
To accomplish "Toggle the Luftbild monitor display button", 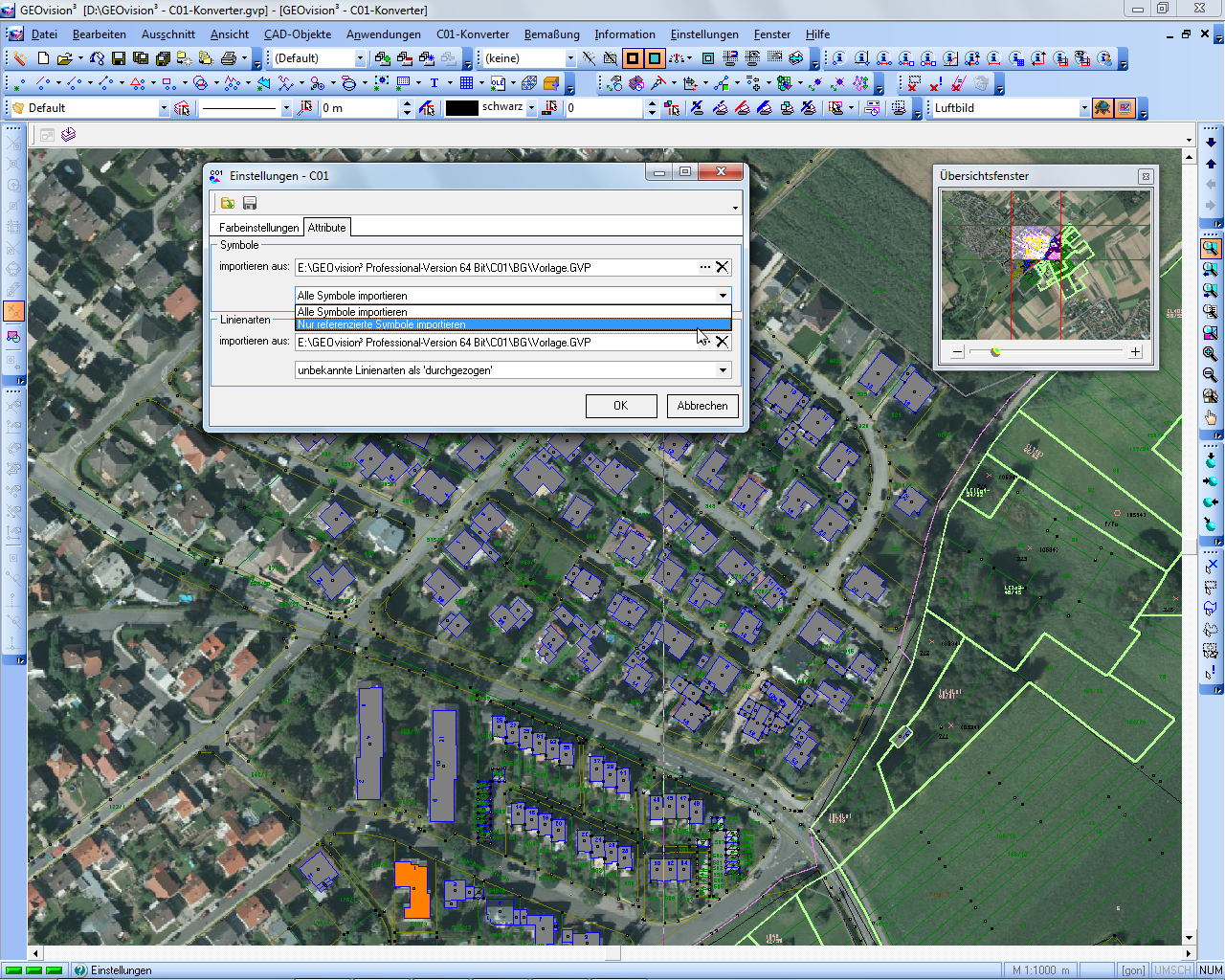I will [1125, 108].
